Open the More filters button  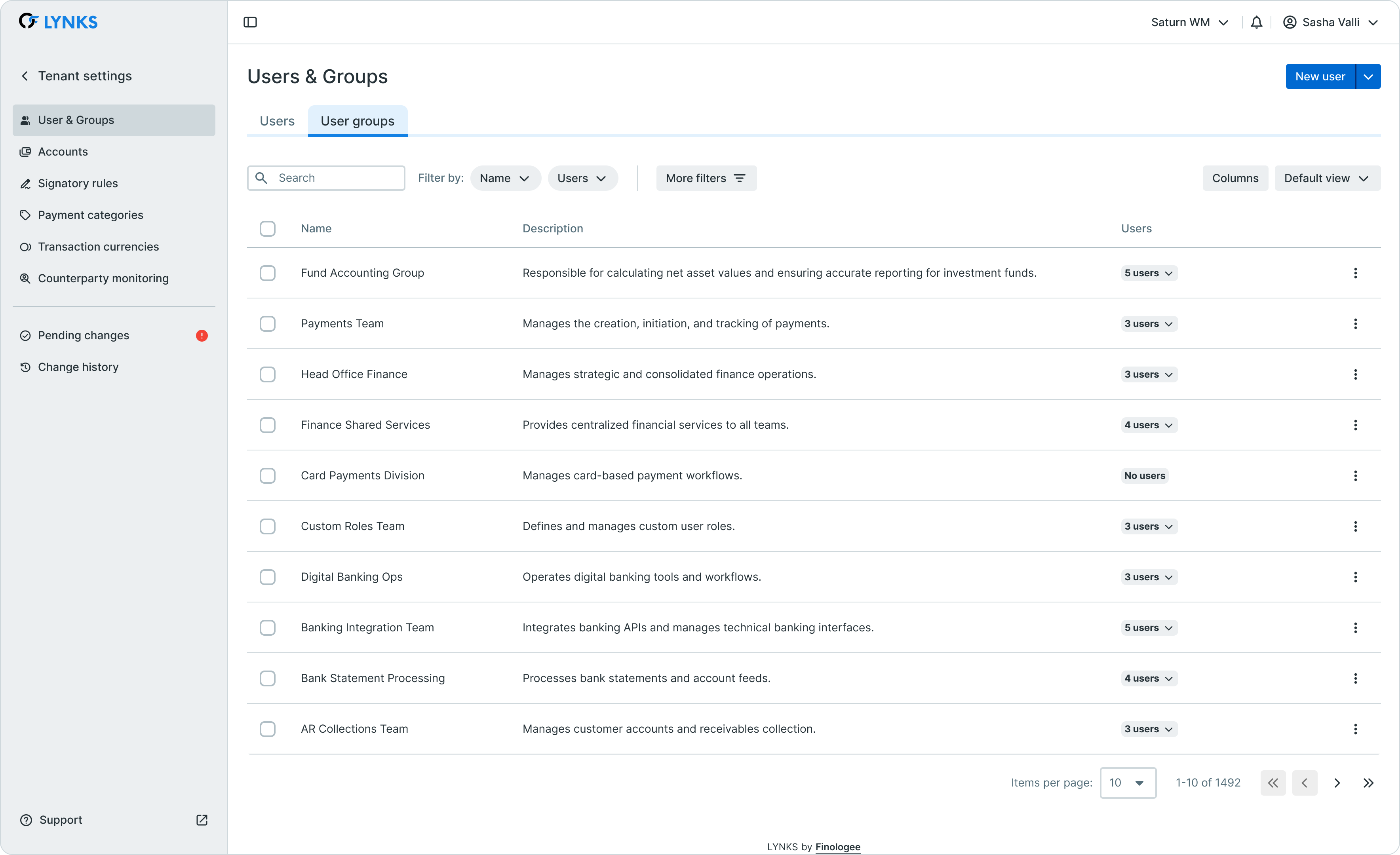(706, 179)
